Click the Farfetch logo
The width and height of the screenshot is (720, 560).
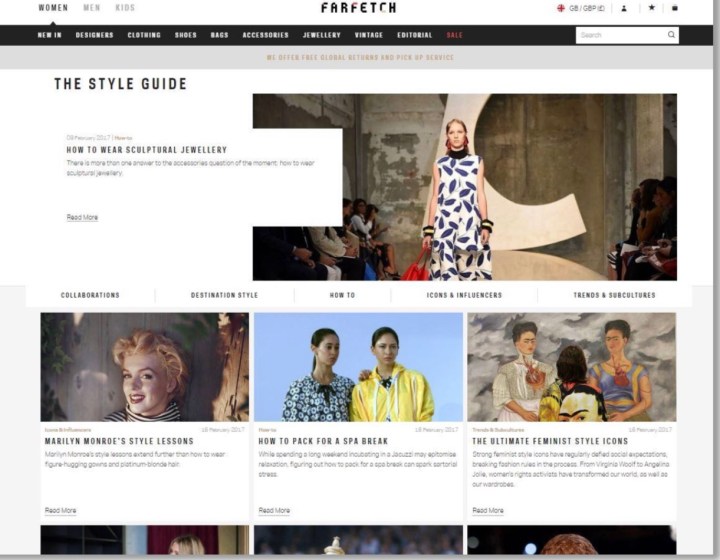pyautogui.click(x=358, y=8)
